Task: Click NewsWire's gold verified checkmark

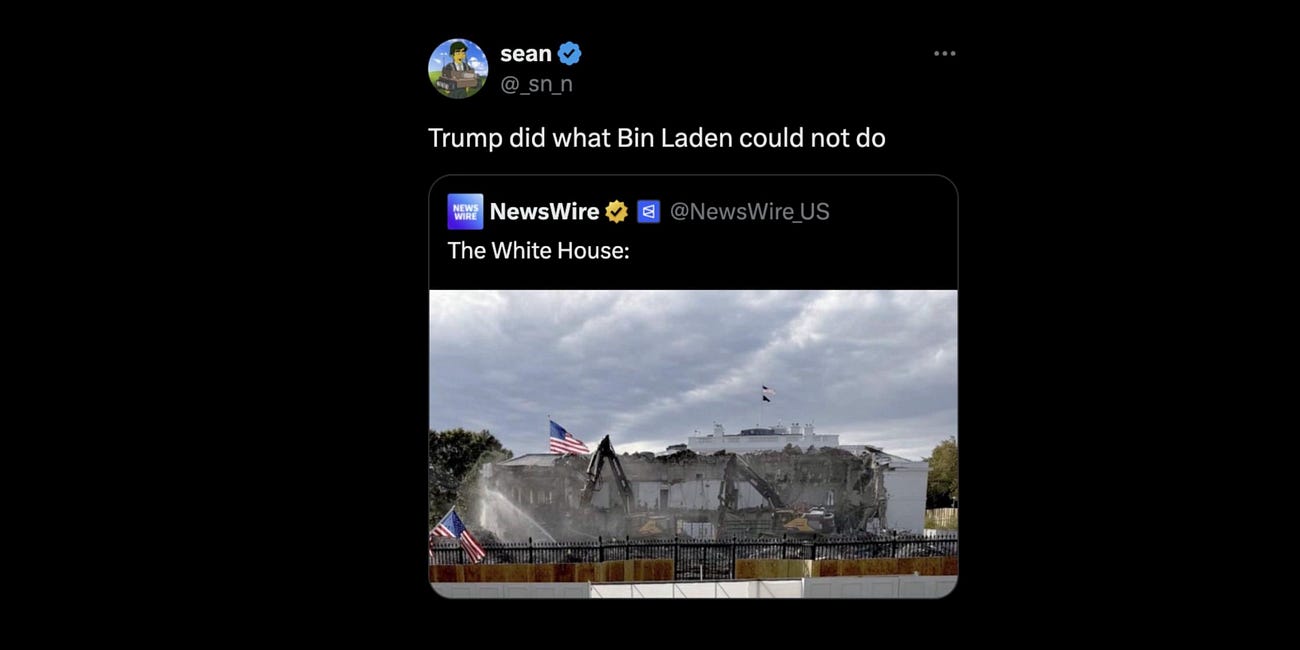Action: pos(617,212)
